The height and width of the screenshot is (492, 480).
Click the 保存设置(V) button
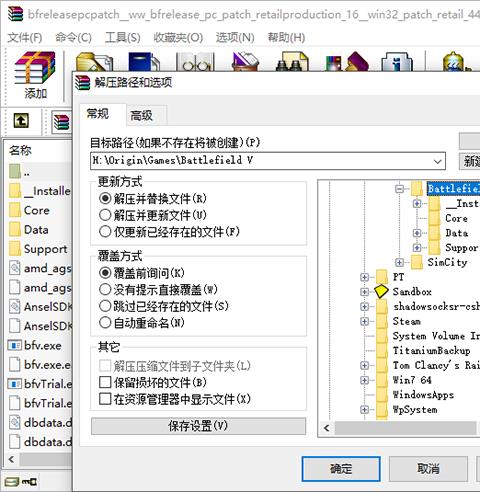[198, 426]
